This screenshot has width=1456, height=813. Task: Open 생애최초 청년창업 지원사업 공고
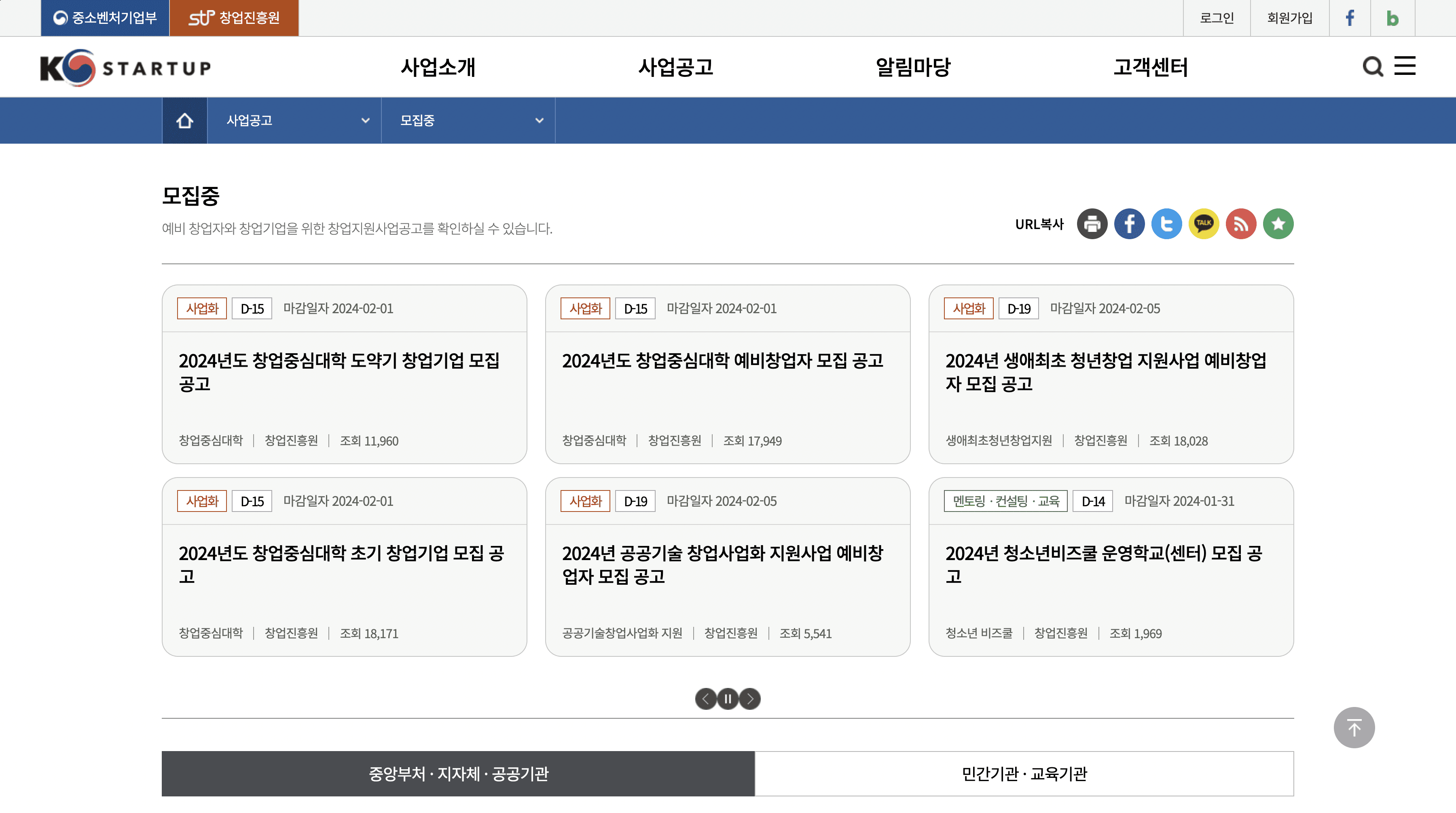(x=1106, y=372)
